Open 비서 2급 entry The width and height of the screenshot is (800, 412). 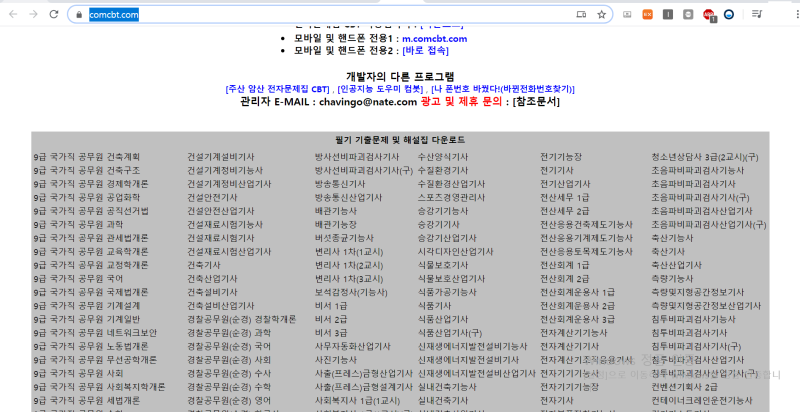point(331,319)
